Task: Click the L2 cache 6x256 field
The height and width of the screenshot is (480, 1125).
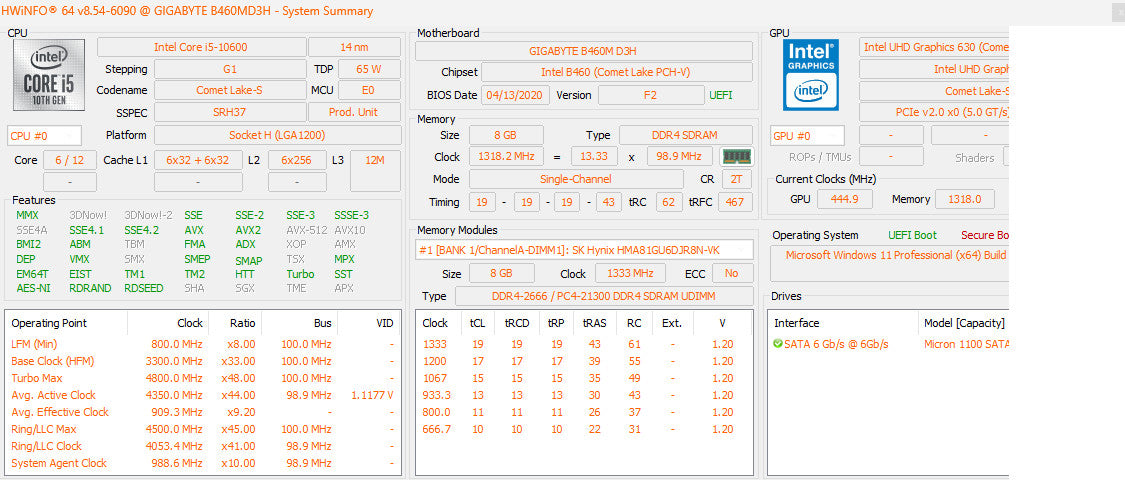Action: coord(297,160)
